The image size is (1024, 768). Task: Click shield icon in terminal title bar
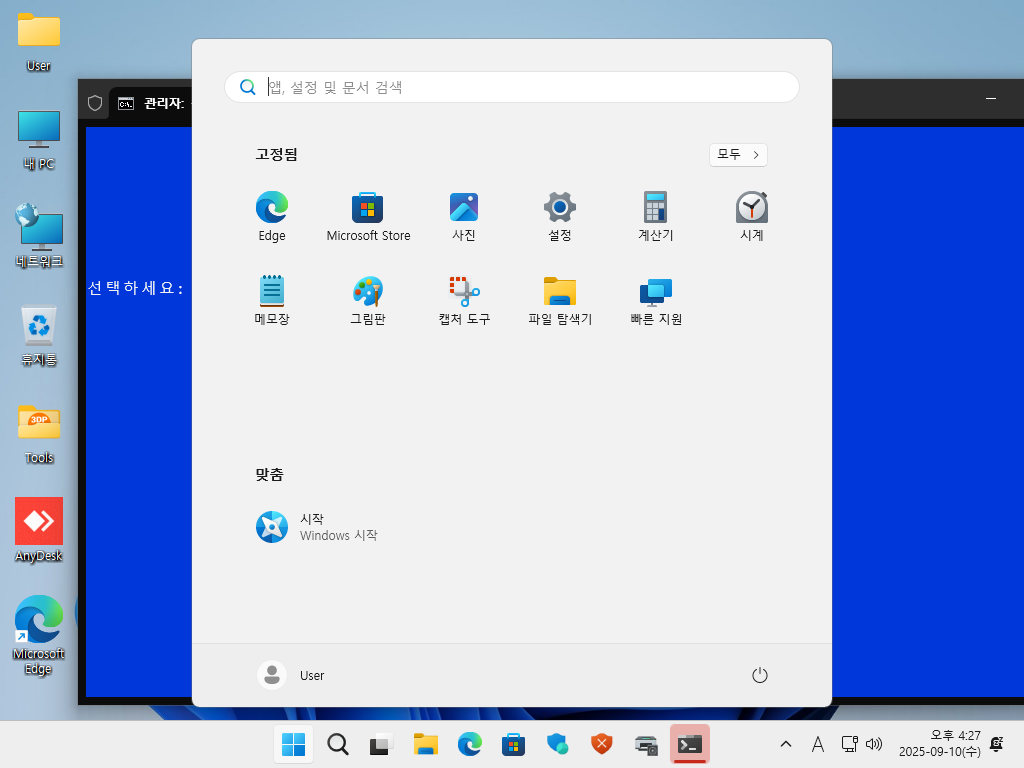(95, 103)
